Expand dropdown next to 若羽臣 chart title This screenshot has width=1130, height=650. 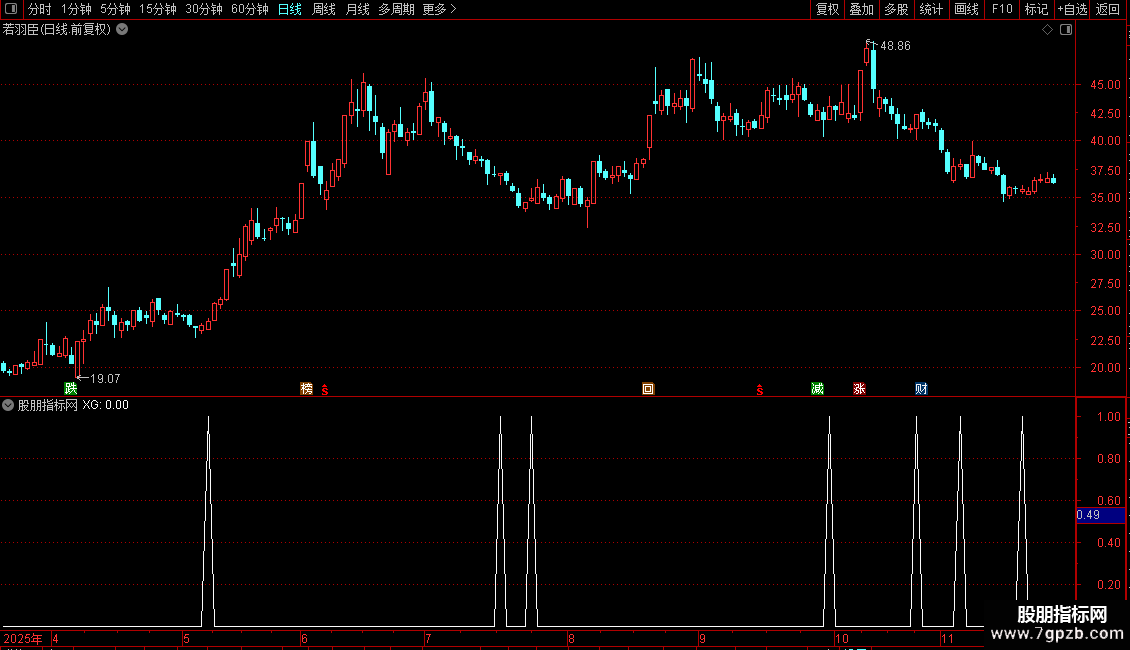[123, 30]
